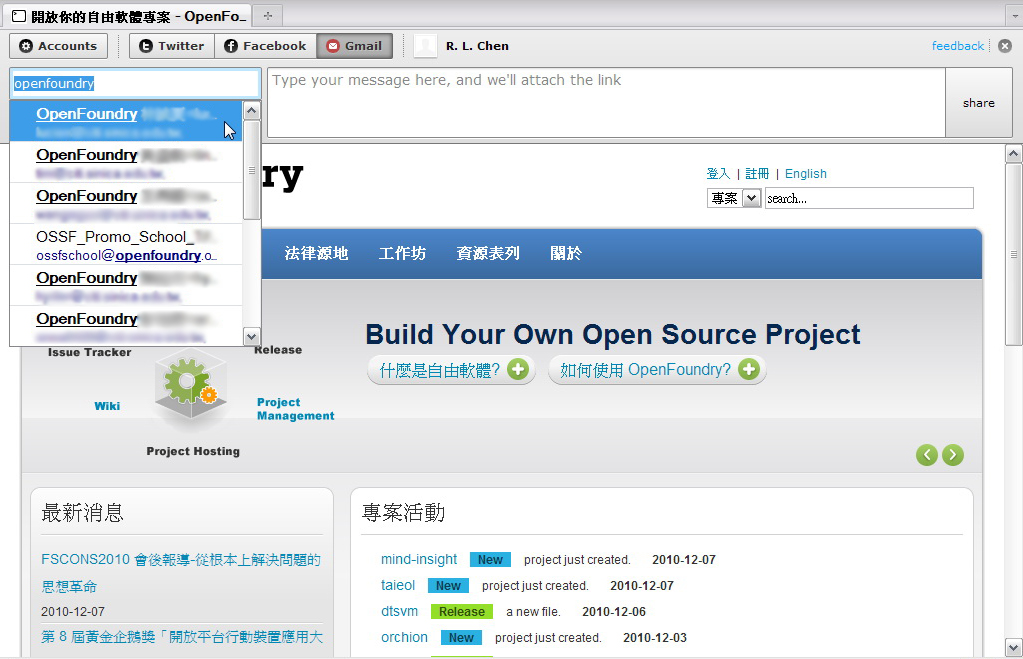The width and height of the screenshot is (1023, 659).
Task: Click the message text area
Action: [x=606, y=102]
